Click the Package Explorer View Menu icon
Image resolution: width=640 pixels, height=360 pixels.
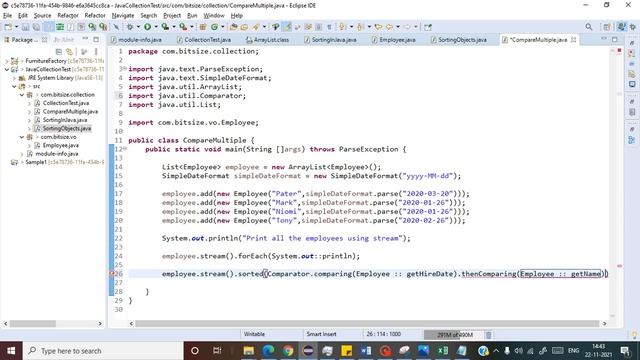pyautogui.click(x=96, y=51)
